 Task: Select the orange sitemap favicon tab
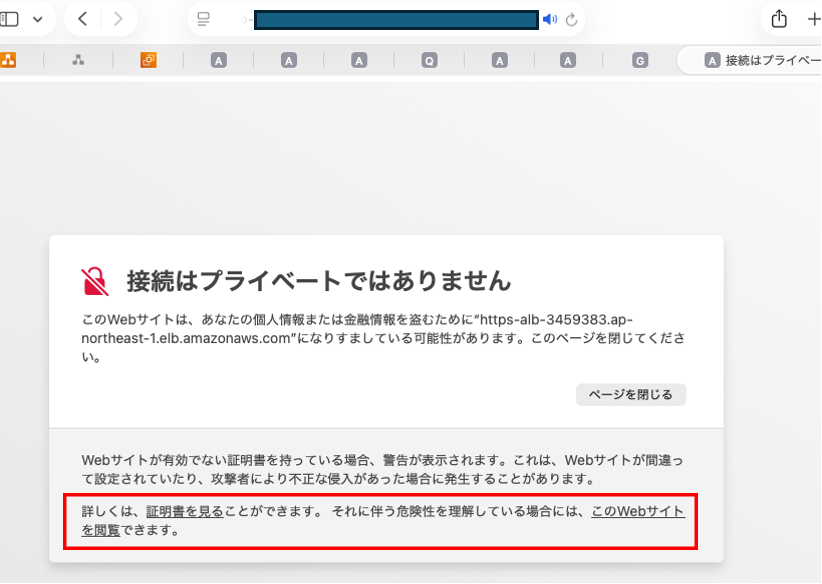coord(8,60)
